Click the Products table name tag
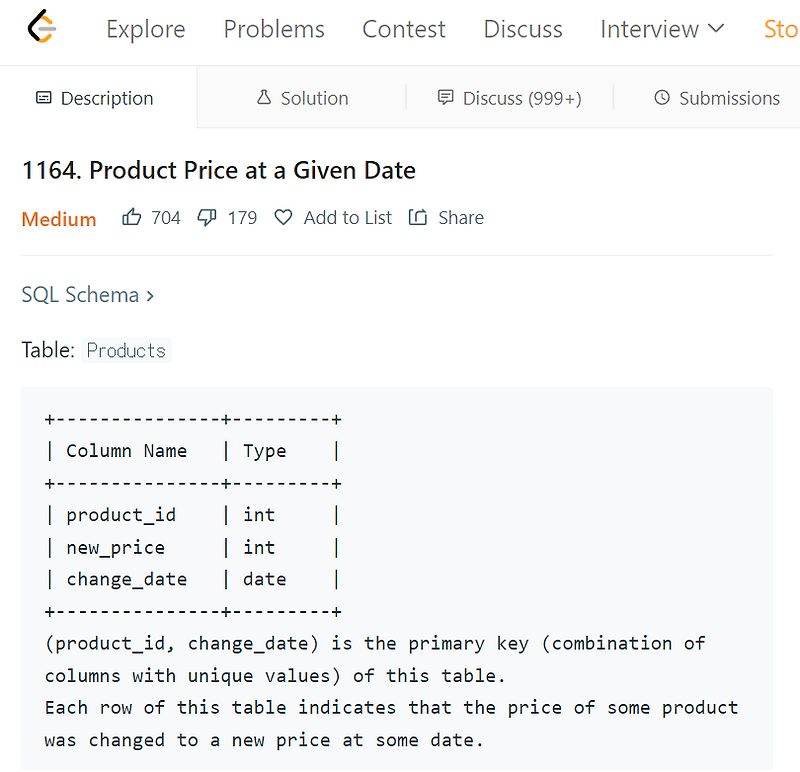 125,350
